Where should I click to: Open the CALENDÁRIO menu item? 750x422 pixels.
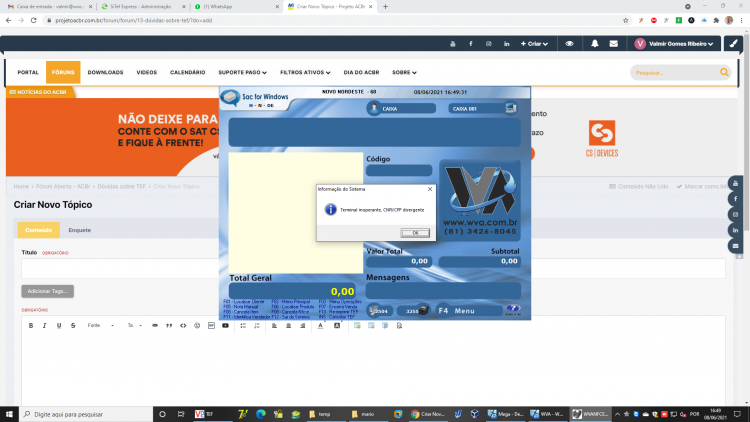188,72
